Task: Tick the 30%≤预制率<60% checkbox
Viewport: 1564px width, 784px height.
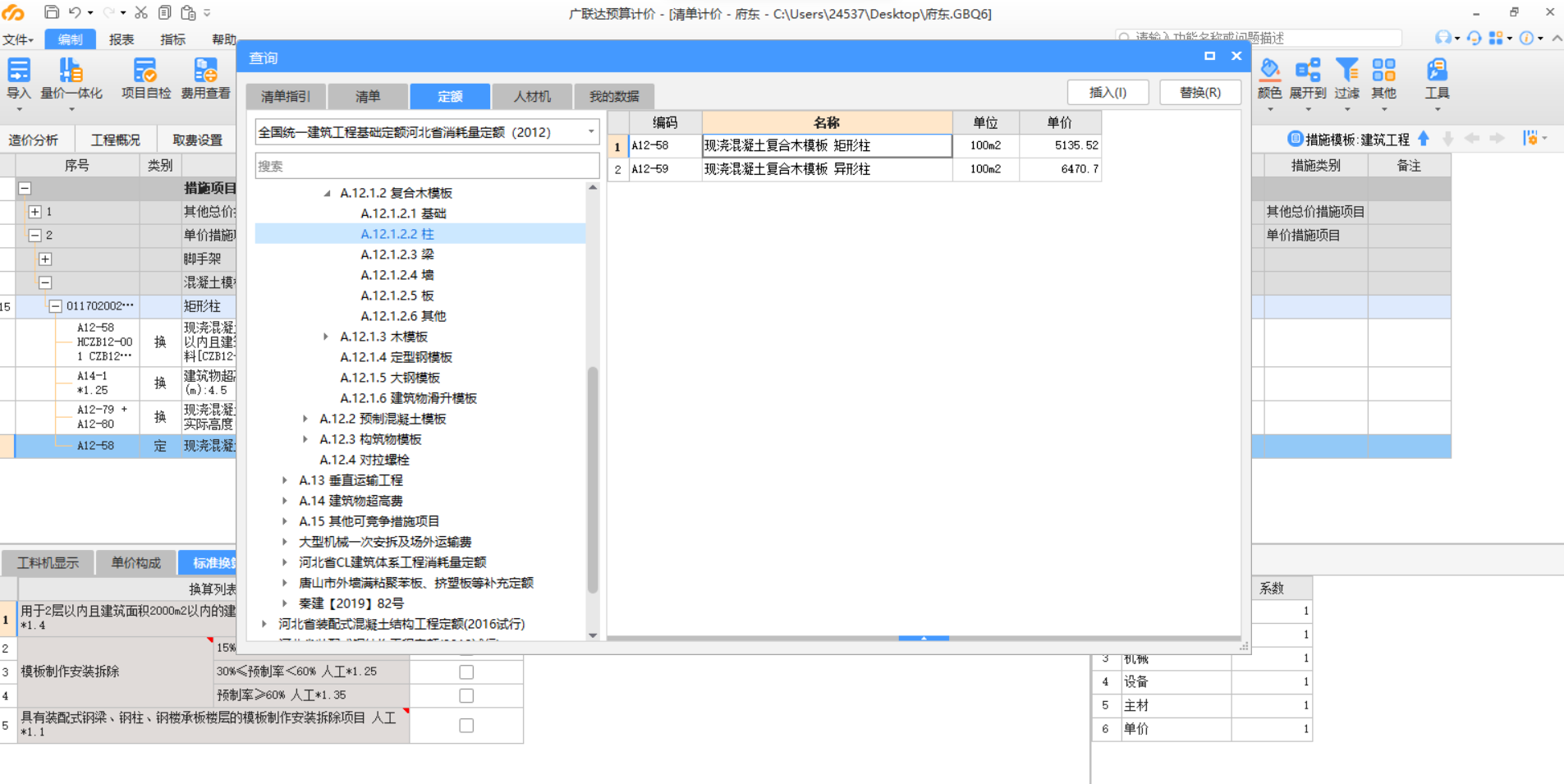Action: (x=466, y=672)
